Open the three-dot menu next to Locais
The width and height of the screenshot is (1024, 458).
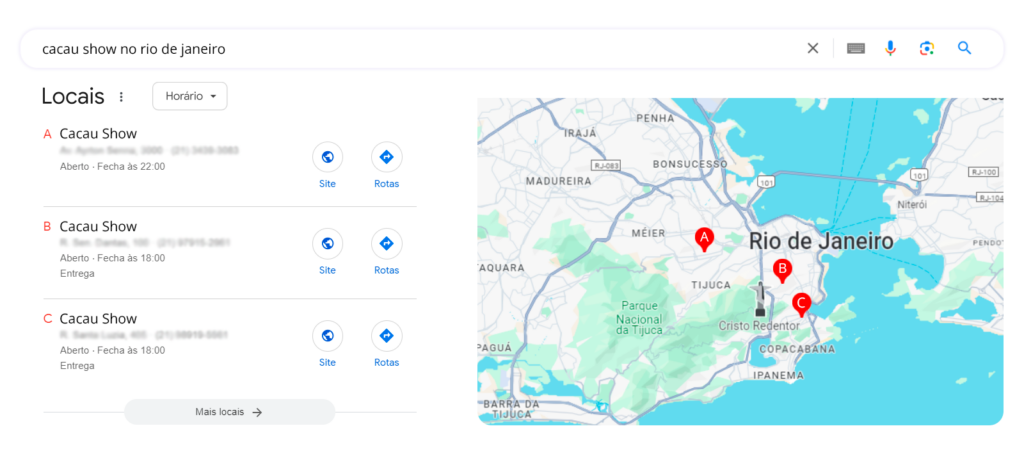pos(121,97)
